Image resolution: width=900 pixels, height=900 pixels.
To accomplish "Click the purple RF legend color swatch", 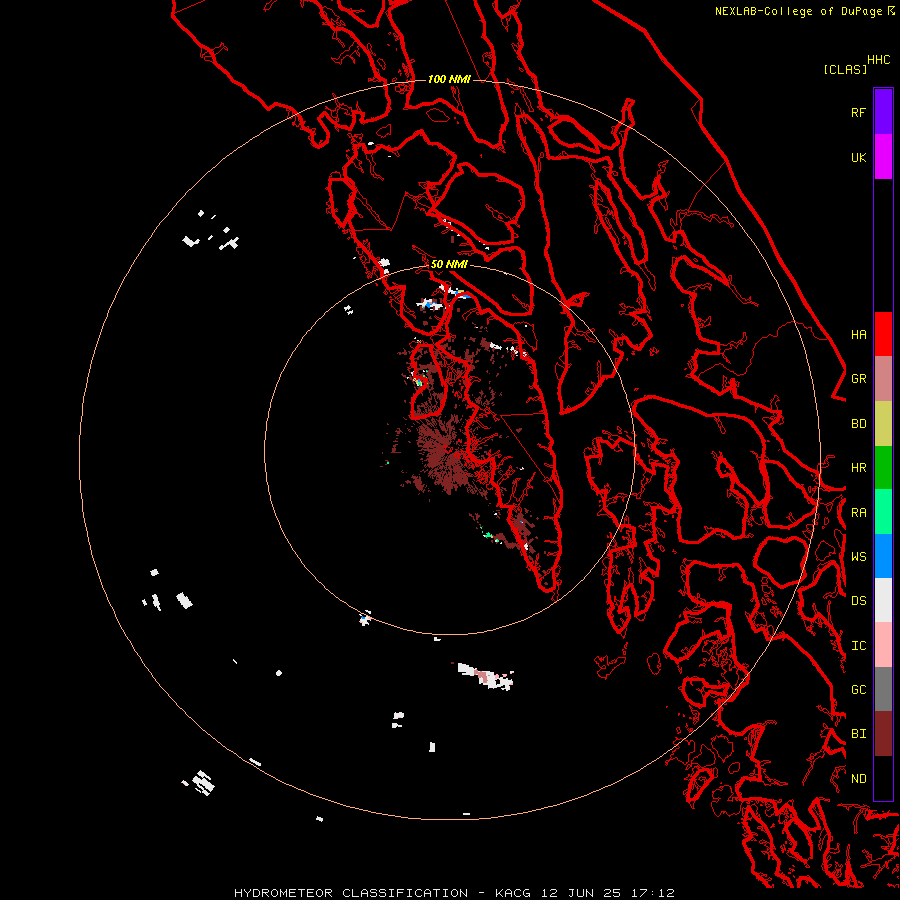I will pyautogui.click(x=883, y=112).
